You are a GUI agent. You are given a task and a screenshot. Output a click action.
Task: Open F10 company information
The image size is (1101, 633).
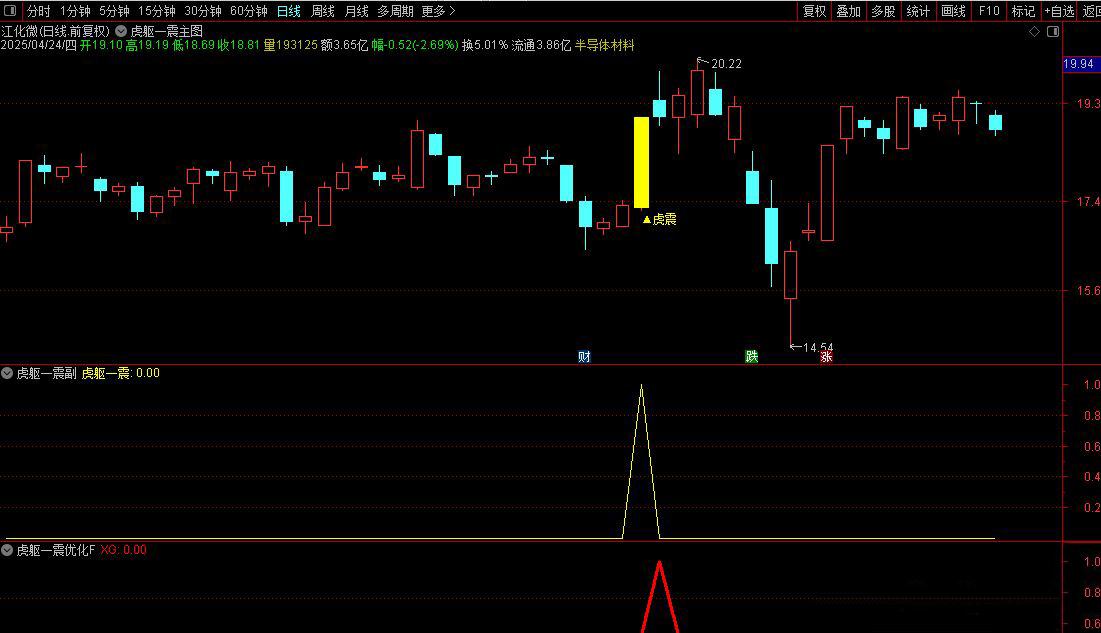pyautogui.click(x=989, y=11)
